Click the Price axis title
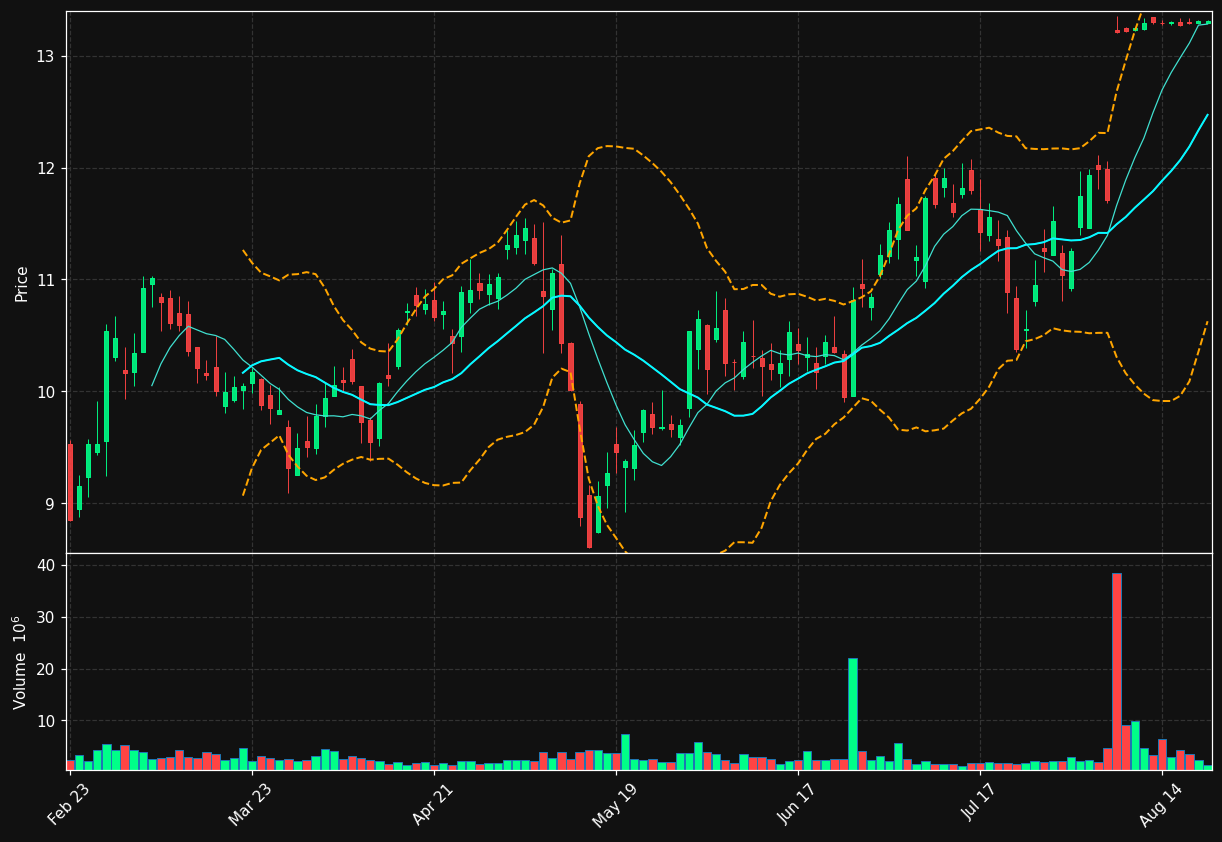The width and height of the screenshot is (1222, 842). 22,283
